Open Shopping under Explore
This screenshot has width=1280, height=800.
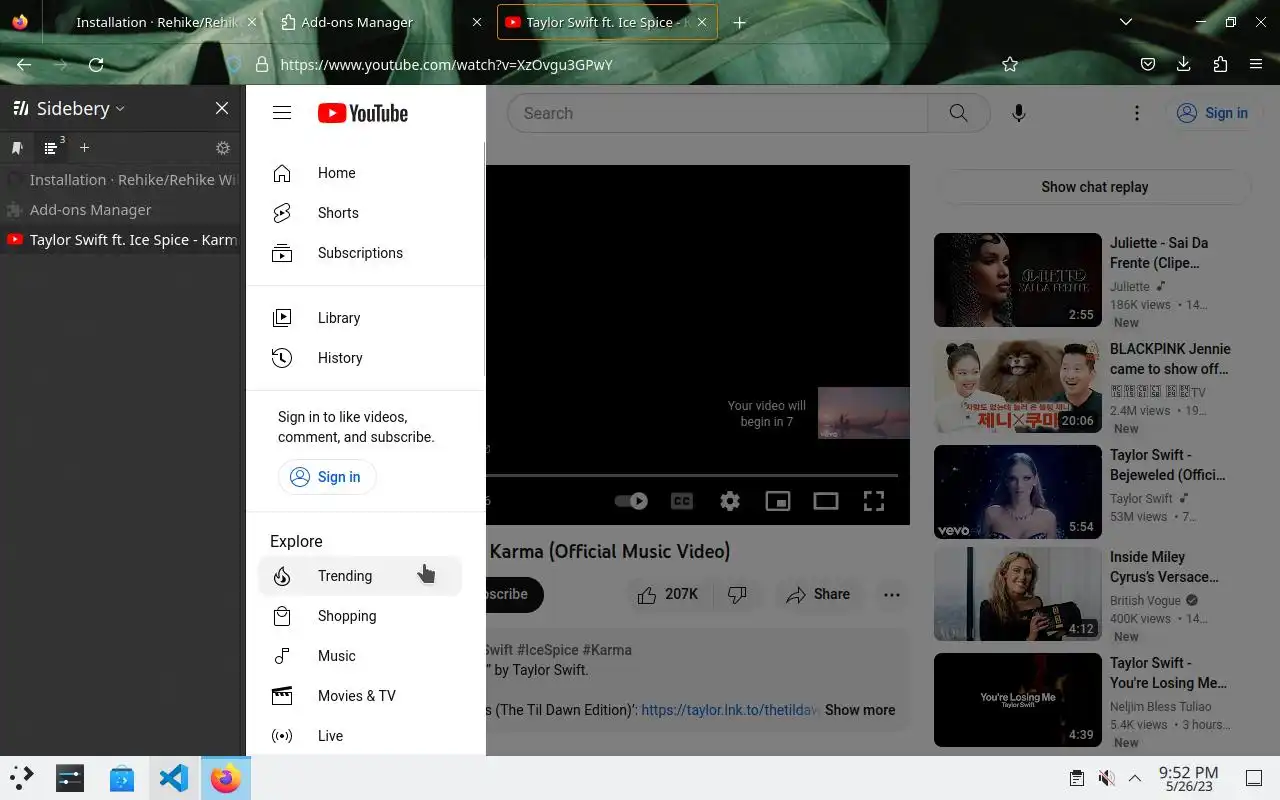point(360,616)
